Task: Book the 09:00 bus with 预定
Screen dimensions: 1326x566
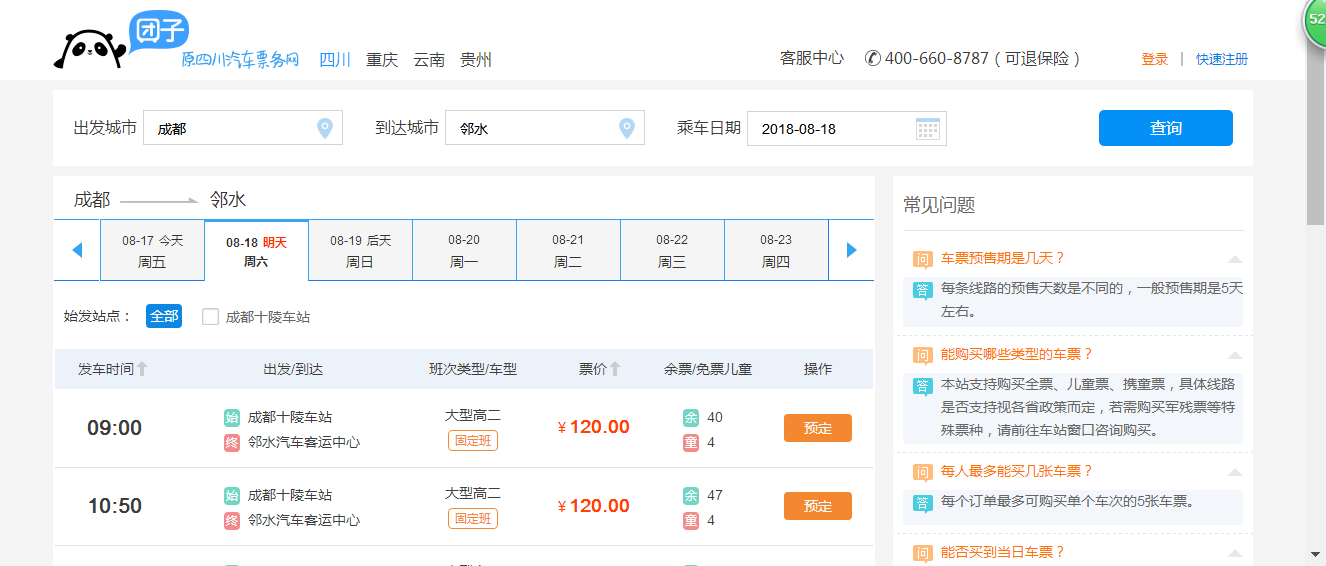Action: (x=817, y=428)
